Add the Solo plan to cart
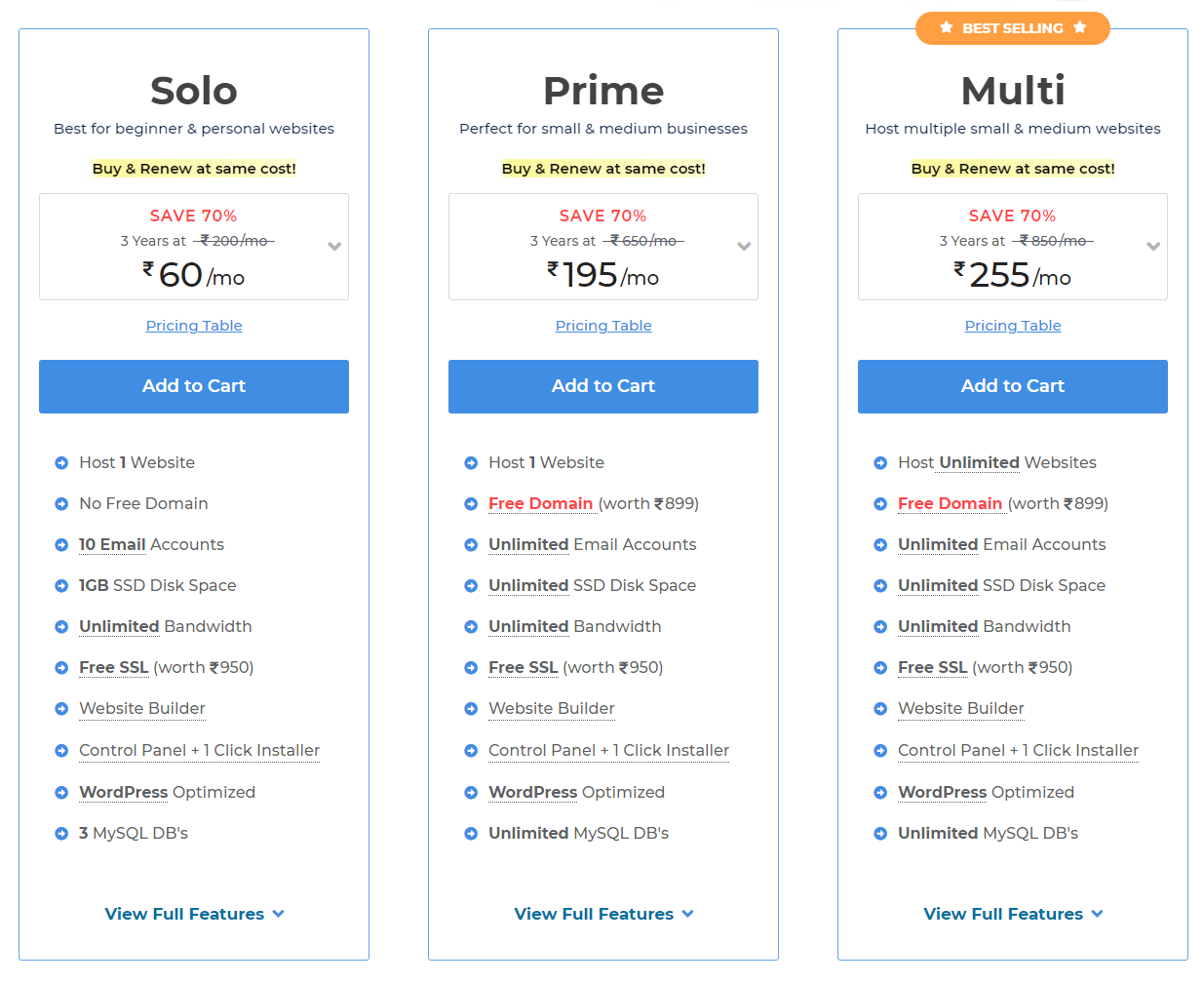Screen dimensions: 1204x984 (194, 386)
